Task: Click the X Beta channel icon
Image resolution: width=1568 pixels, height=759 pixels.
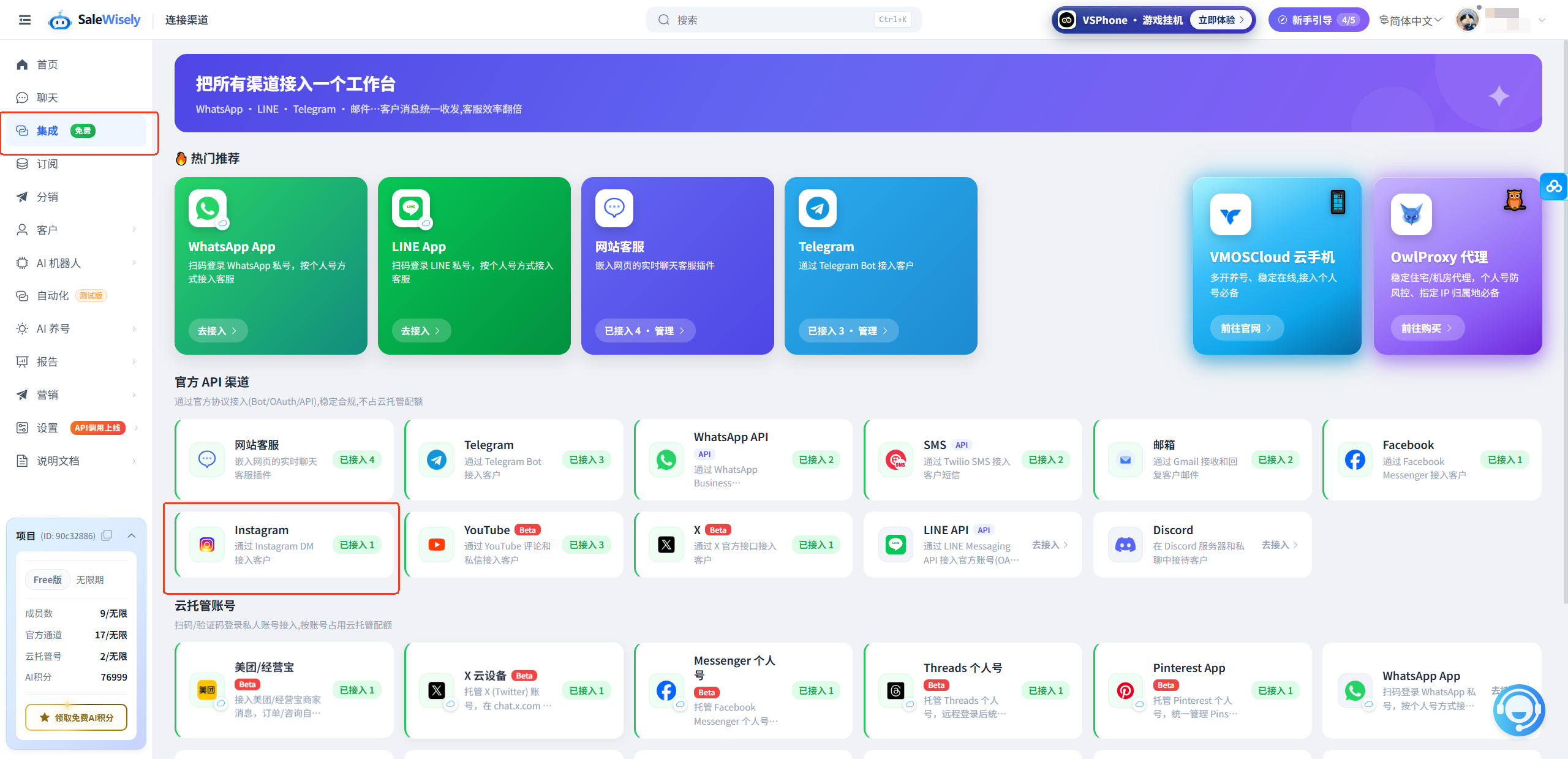Action: coord(666,545)
